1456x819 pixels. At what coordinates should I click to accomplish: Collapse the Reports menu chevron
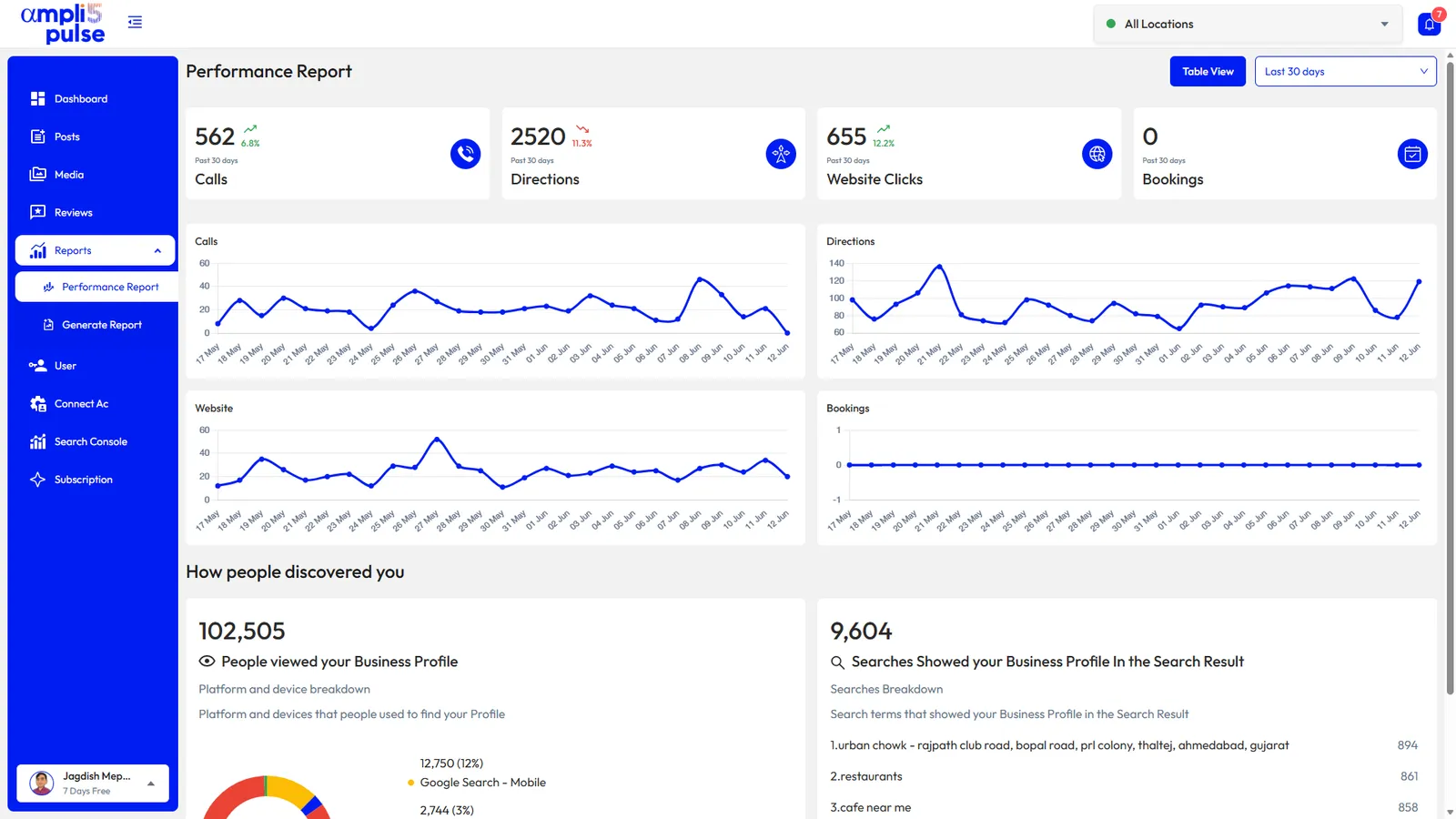pyautogui.click(x=157, y=251)
